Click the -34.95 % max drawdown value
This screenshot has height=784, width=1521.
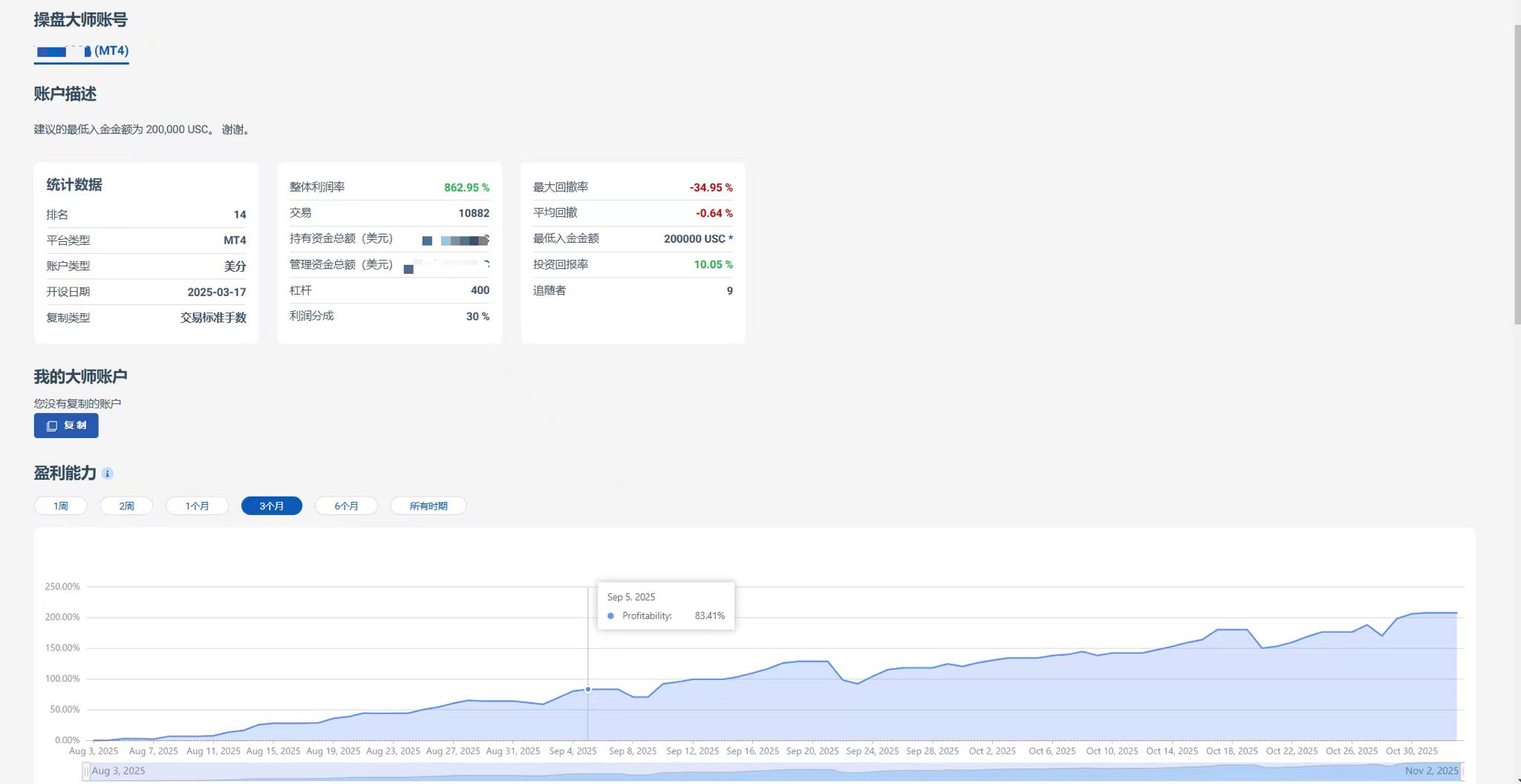coord(711,188)
